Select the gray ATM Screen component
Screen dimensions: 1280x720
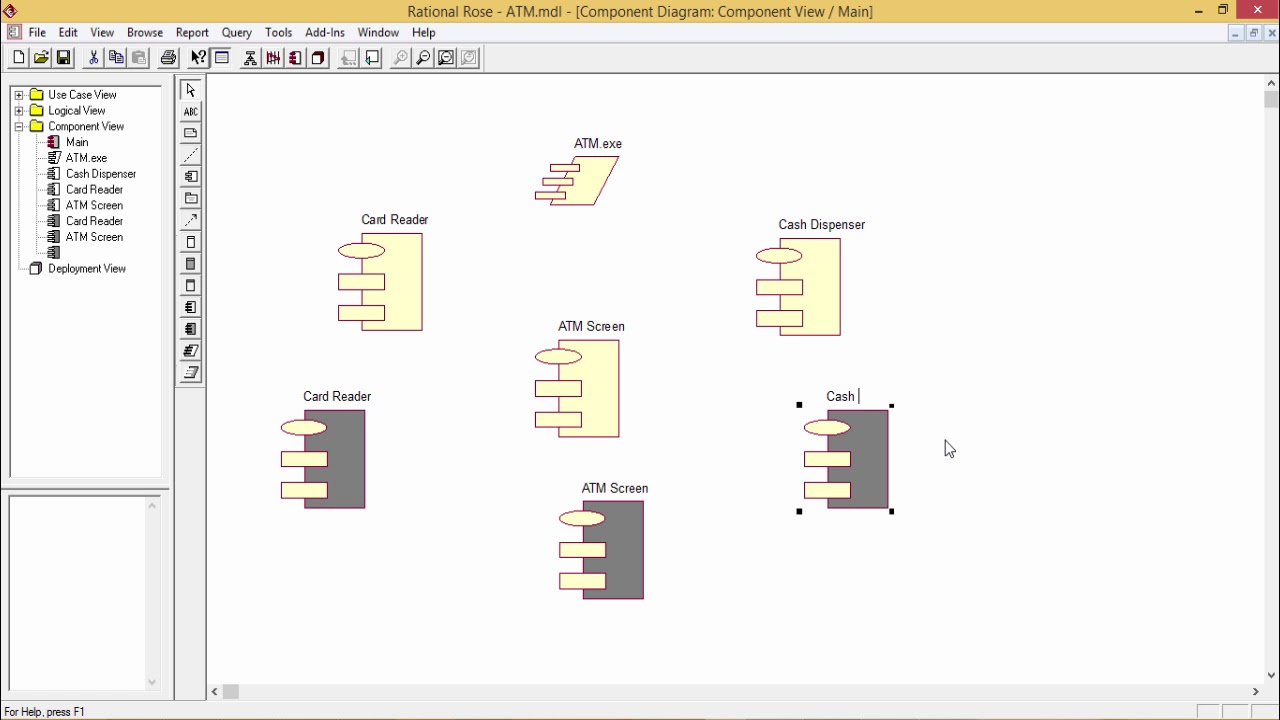coord(601,550)
